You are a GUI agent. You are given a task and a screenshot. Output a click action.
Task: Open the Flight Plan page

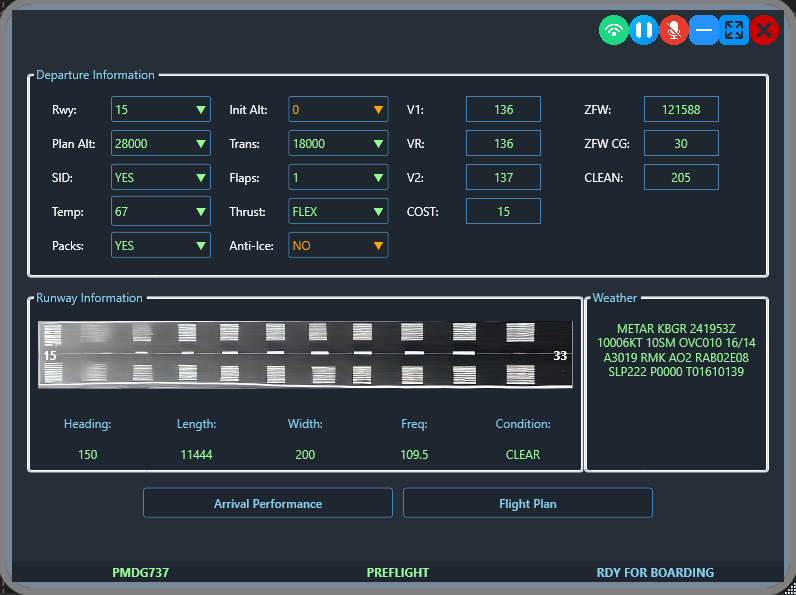[x=527, y=503]
